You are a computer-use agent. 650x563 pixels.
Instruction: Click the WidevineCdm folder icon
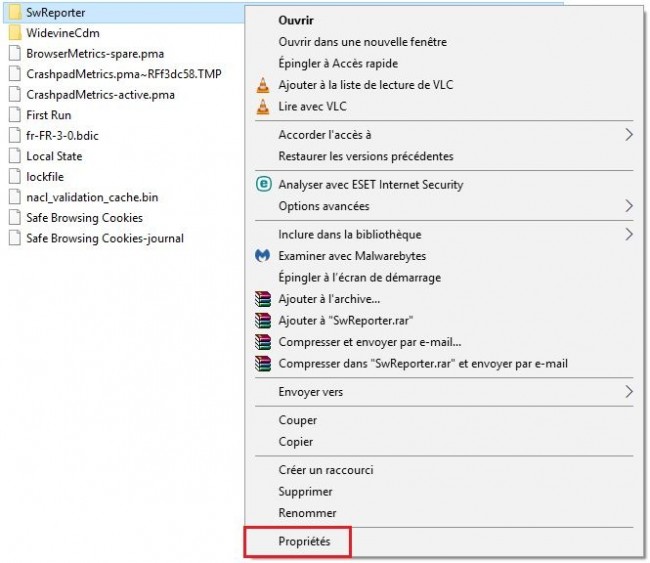click(x=15, y=33)
